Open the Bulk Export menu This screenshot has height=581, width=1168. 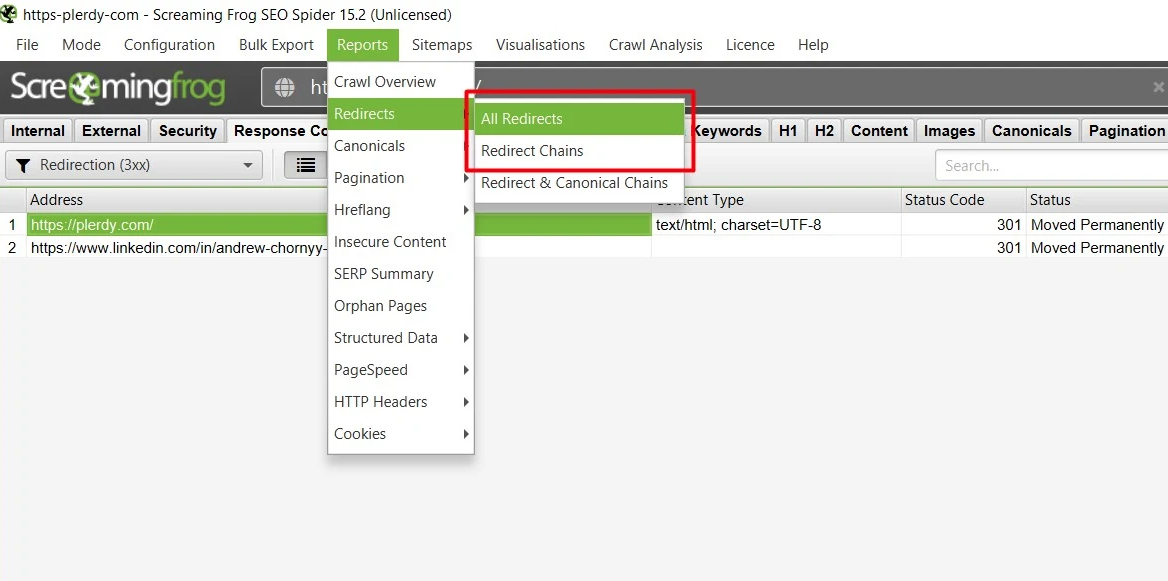tap(276, 45)
